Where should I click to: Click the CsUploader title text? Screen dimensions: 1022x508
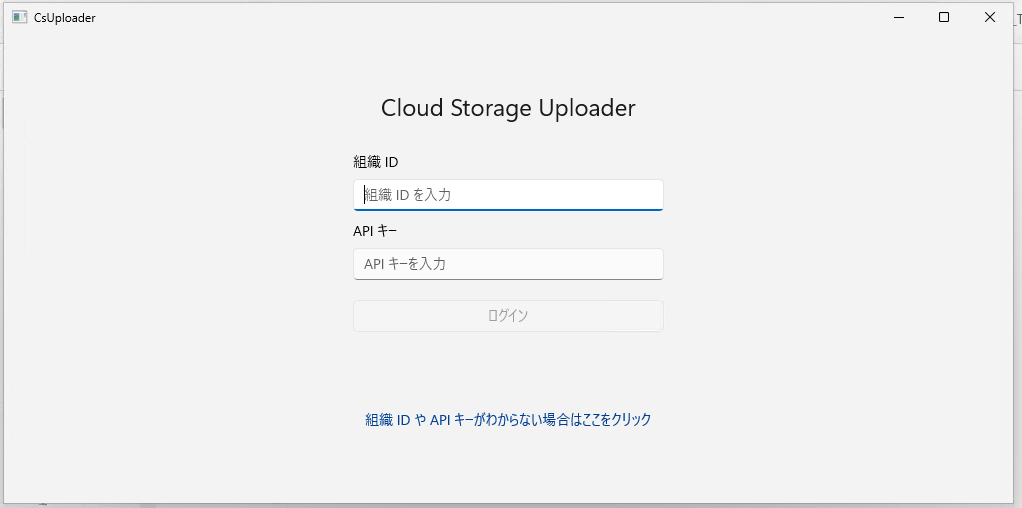pyautogui.click(x=65, y=17)
